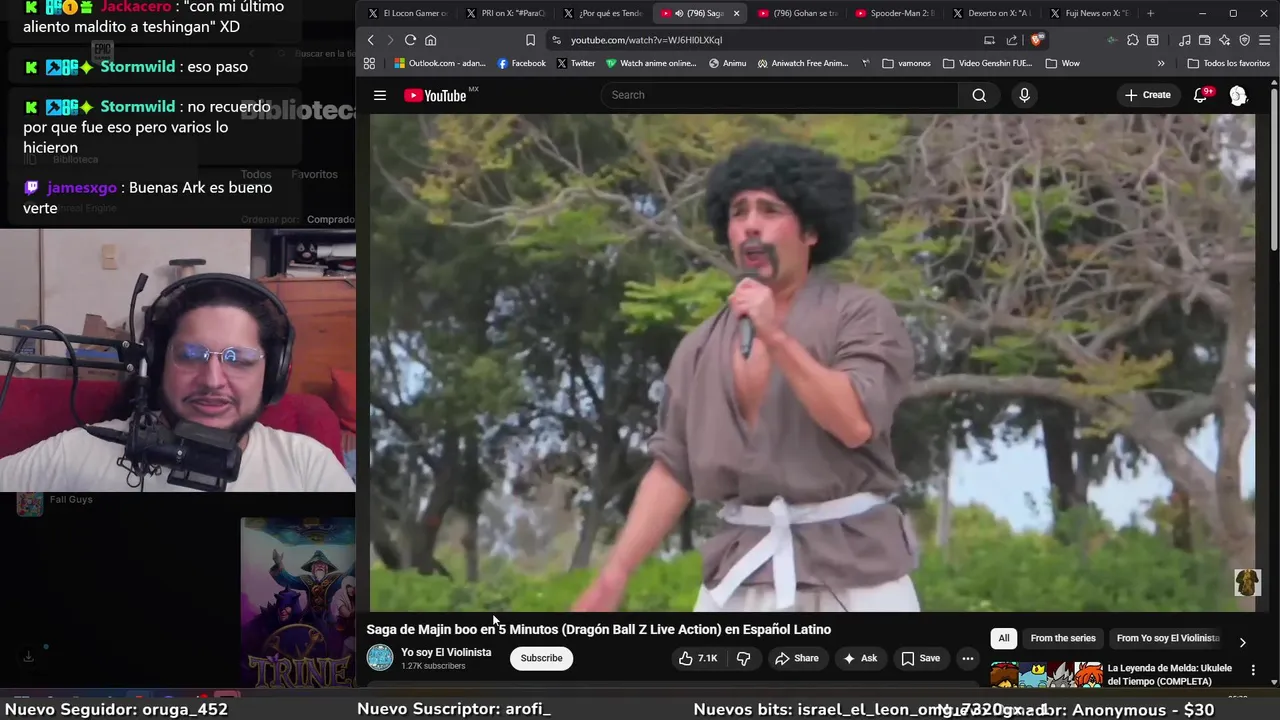Open Watch anime online bookmark

[x=651, y=63]
